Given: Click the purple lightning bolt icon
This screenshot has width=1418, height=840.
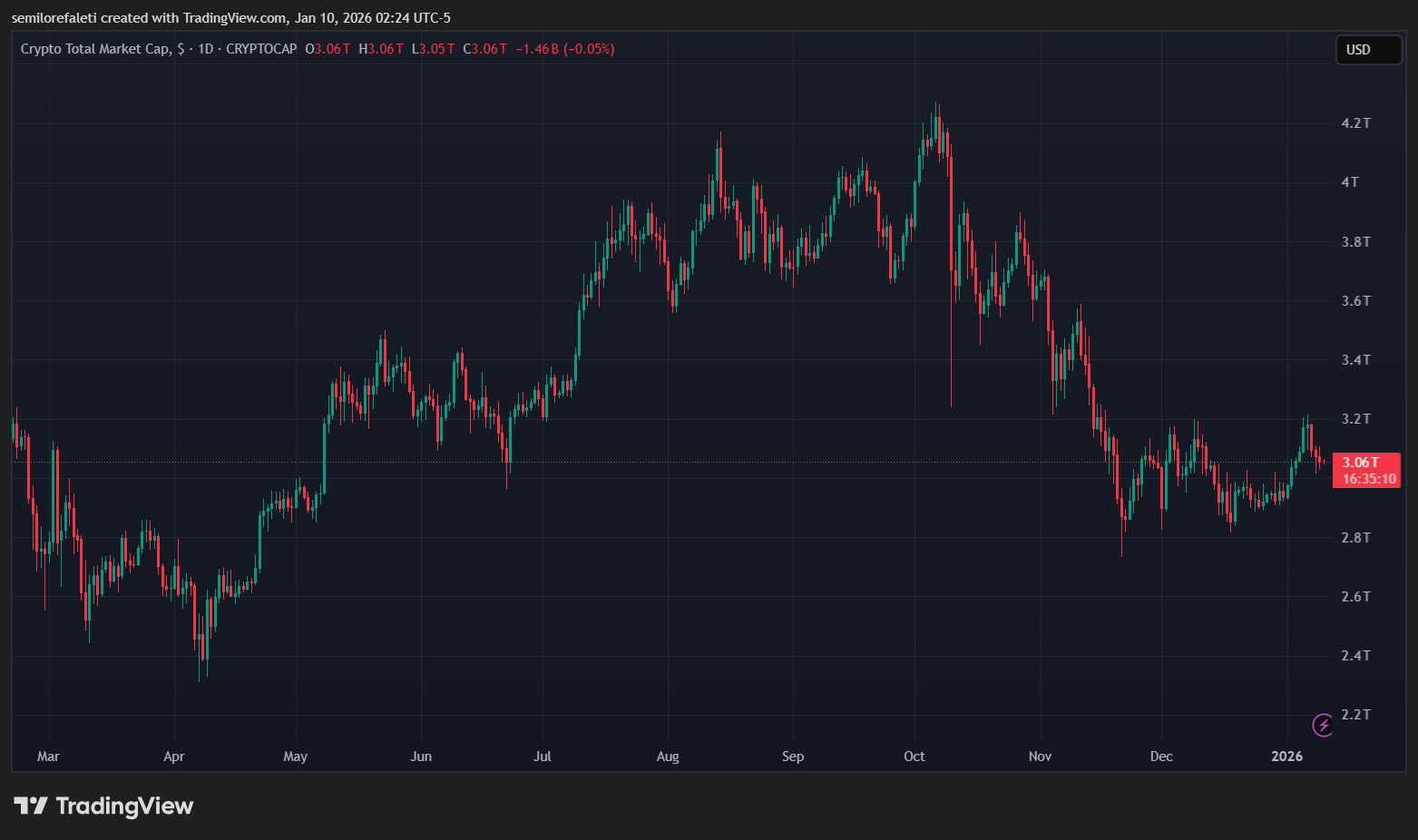Looking at the screenshot, I should [1323, 725].
